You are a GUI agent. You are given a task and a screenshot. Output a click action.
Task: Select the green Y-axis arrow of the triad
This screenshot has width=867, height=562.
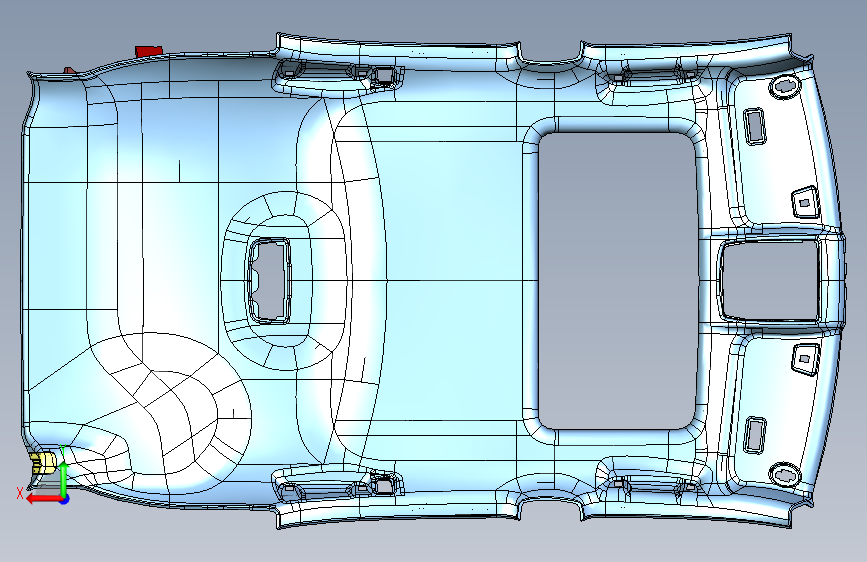click(64, 479)
